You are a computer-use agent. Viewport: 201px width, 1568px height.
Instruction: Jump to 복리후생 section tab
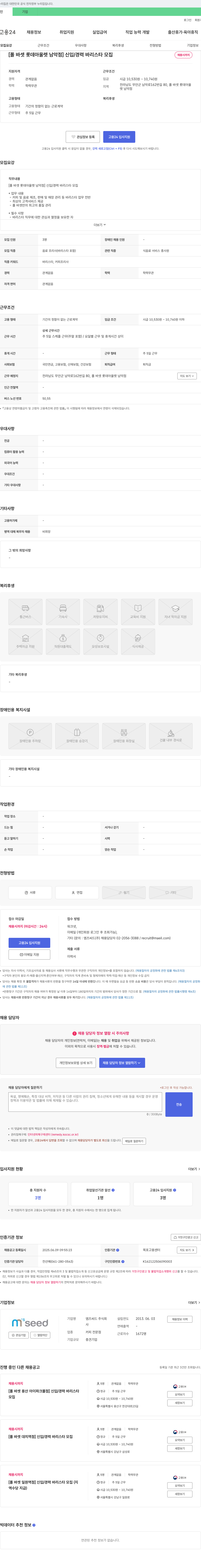pyautogui.click(x=118, y=45)
